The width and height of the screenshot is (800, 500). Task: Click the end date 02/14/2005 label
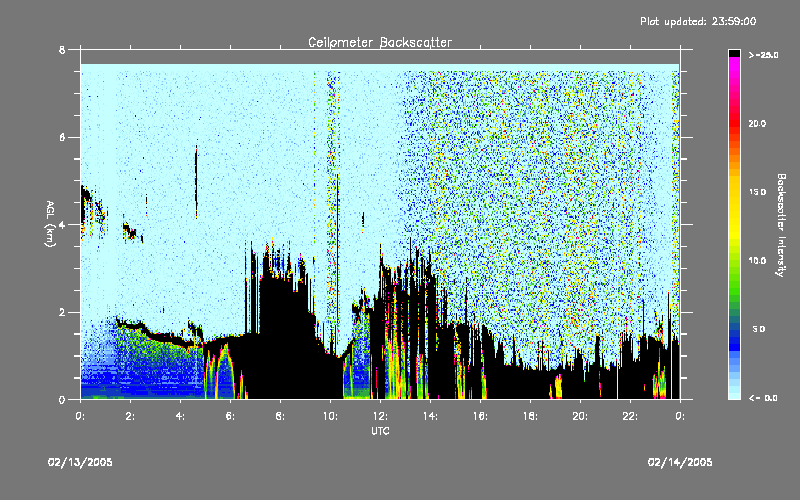pyautogui.click(x=680, y=462)
